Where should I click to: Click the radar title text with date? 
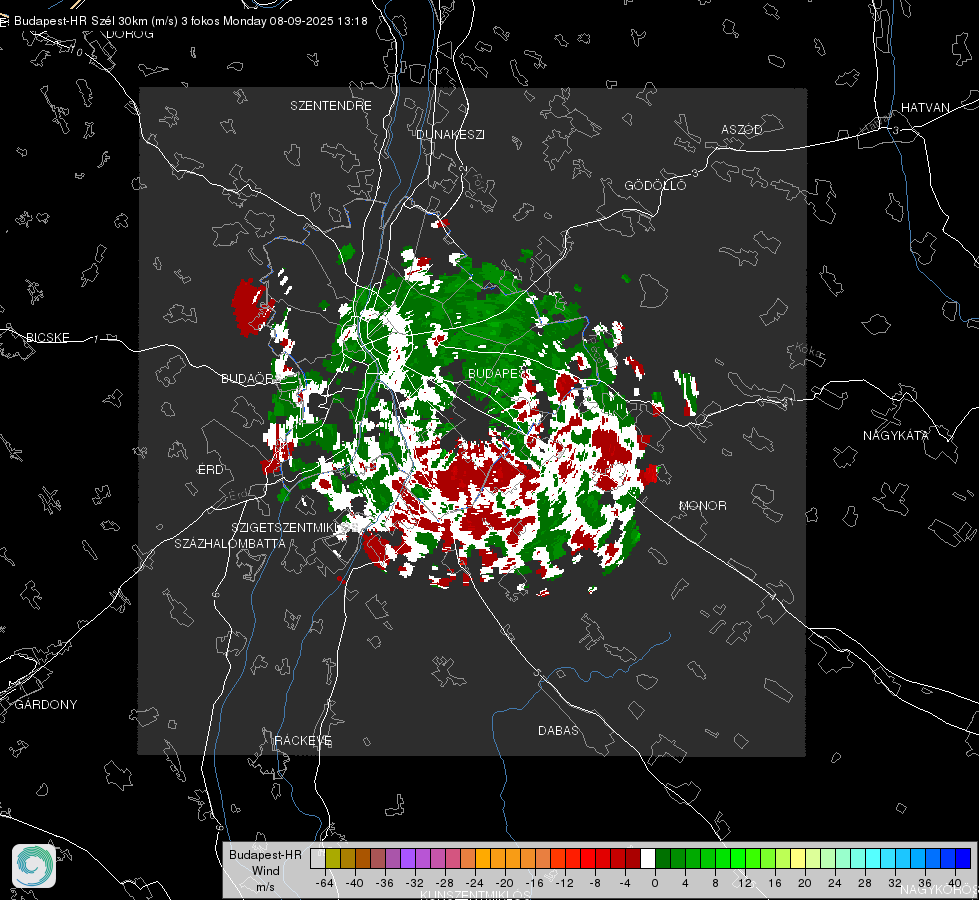pos(190,21)
